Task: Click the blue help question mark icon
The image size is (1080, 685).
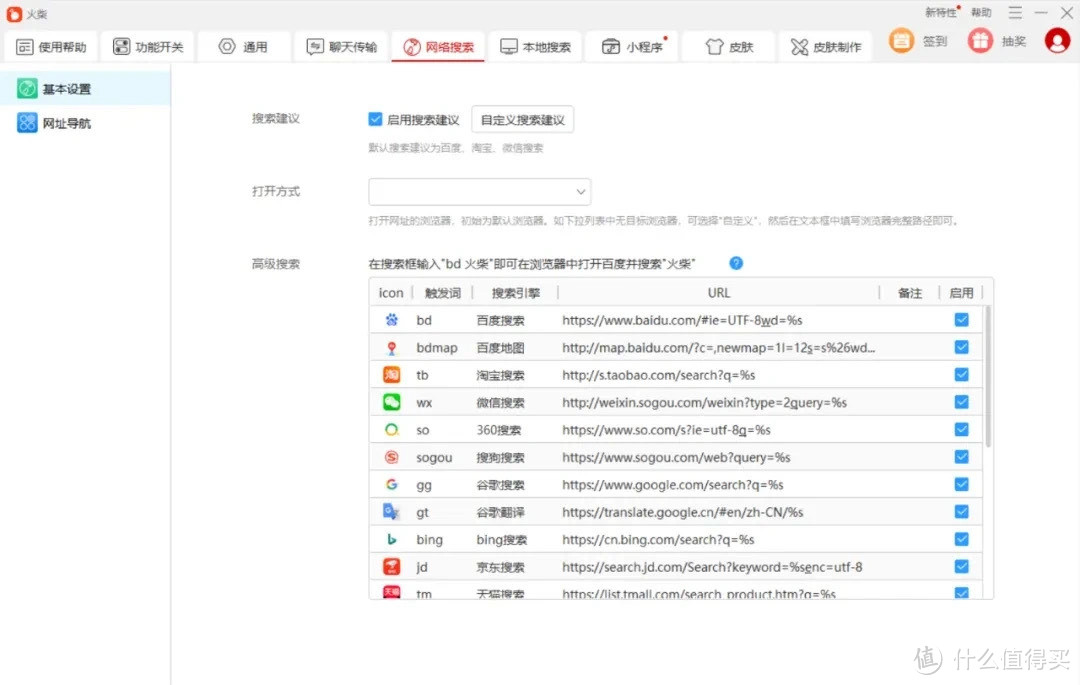Action: 736,264
